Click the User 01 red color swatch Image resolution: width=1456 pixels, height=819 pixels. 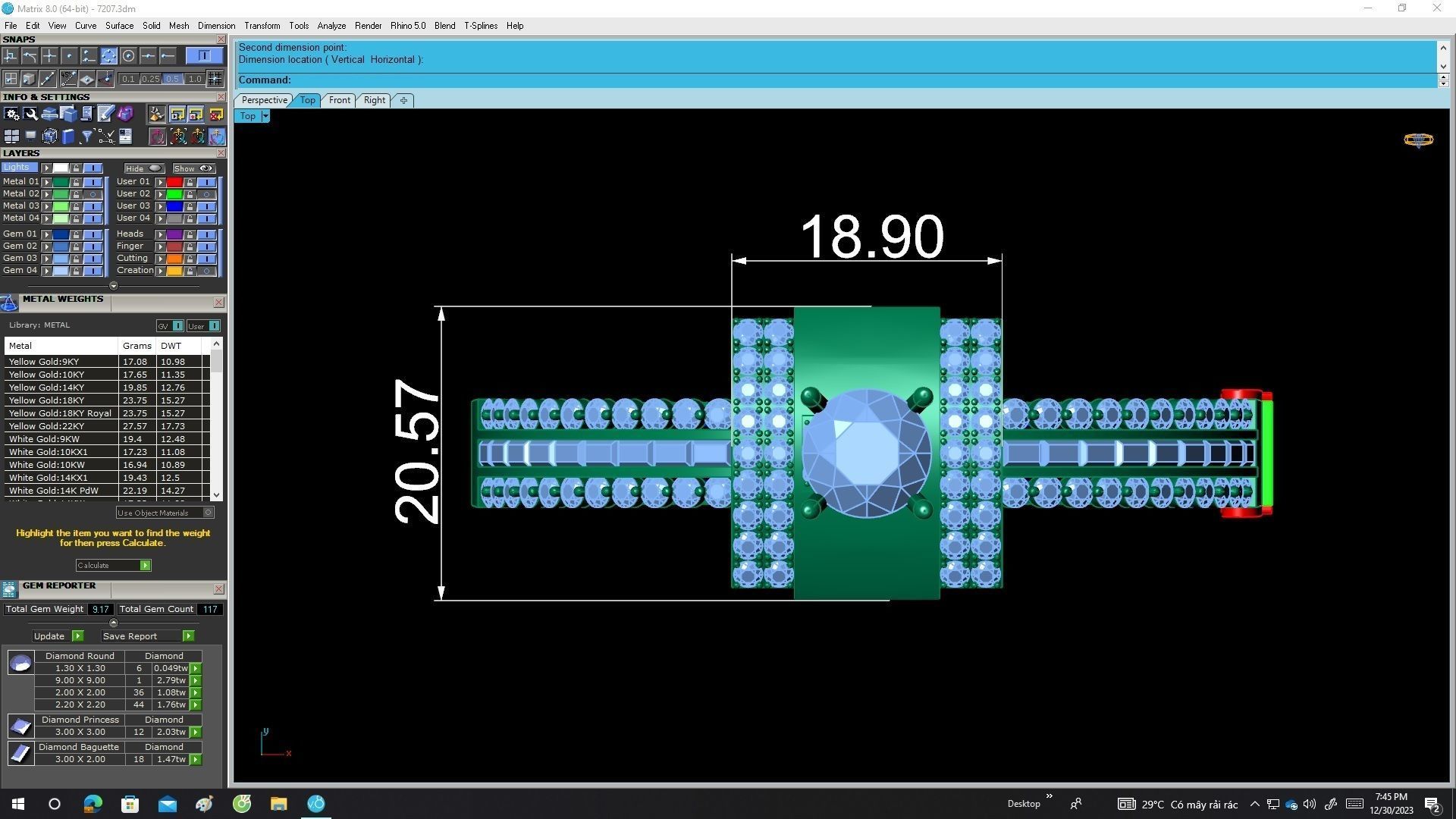174,182
